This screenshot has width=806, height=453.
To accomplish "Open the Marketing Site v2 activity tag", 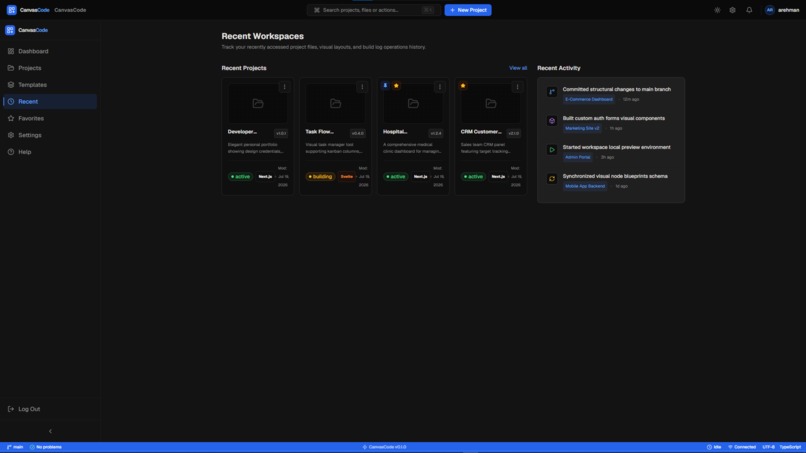I will pos(582,128).
